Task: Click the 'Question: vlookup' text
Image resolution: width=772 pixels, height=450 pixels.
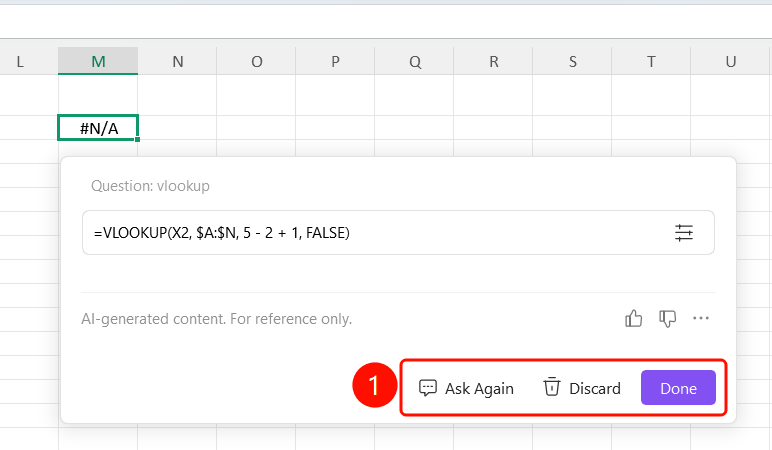Action: point(150,186)
